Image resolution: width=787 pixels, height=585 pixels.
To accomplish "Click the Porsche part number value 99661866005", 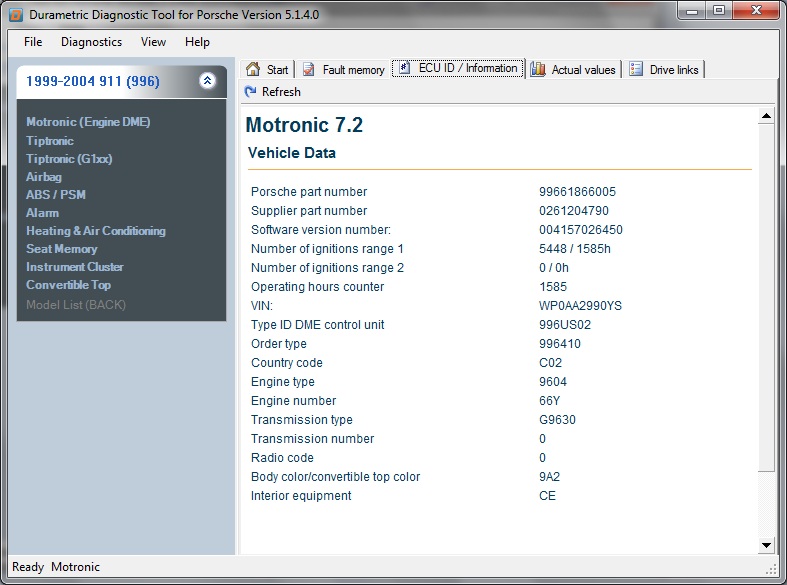I will 577,192.
